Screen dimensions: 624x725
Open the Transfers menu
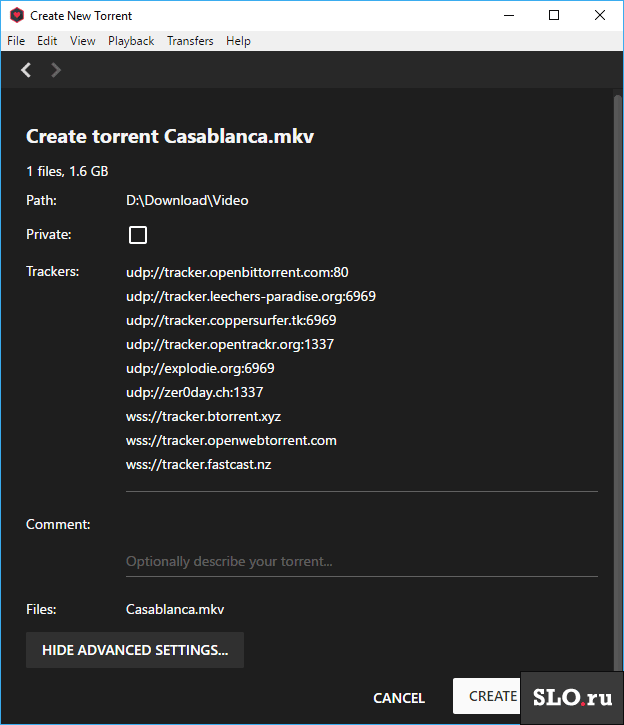tap(190, 41)
